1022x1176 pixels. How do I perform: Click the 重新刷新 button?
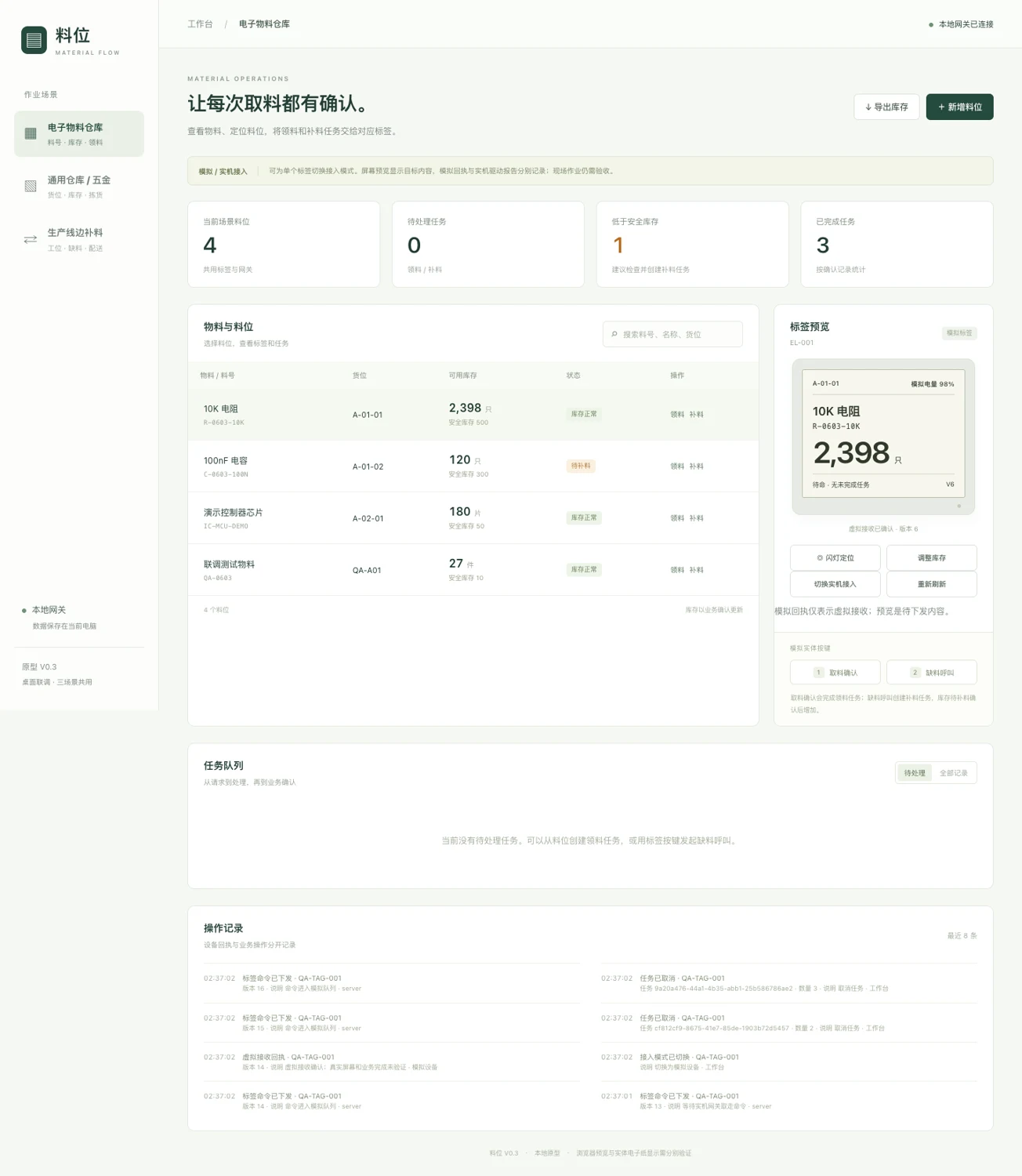tap(932, 584)
